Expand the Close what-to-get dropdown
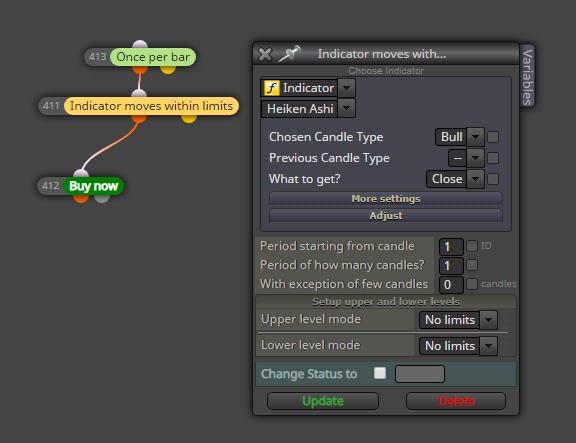The height and width of the screenshot is (443, 576). (475, 179)
